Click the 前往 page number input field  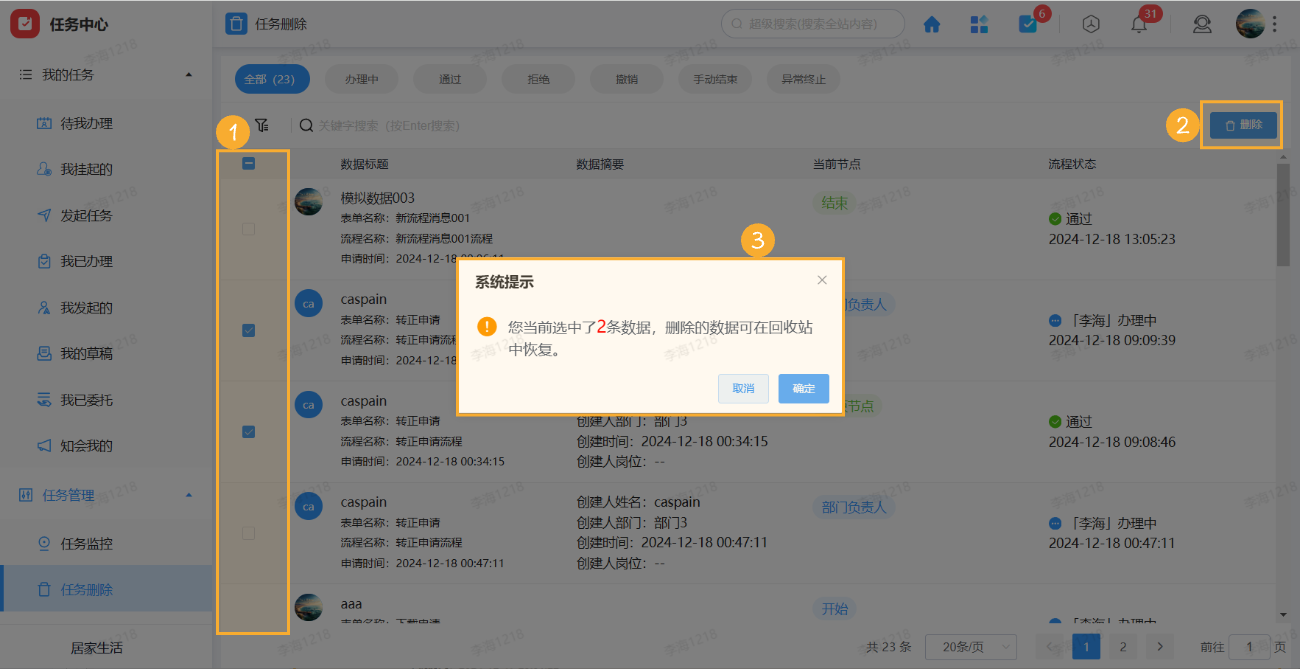1247,646
